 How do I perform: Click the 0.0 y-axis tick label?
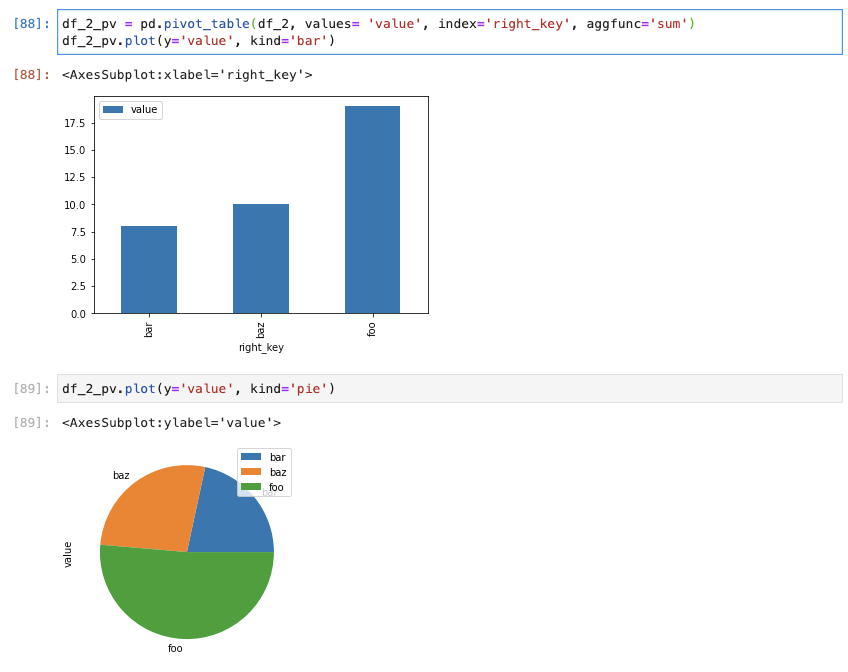[78, 314]
